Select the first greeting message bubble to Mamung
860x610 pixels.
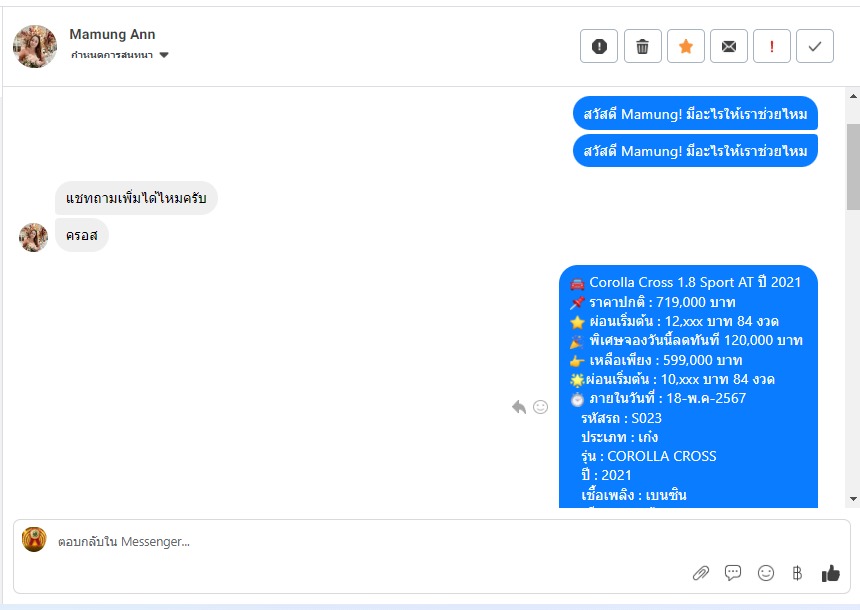pyautogui.click(x=695, y=114)
